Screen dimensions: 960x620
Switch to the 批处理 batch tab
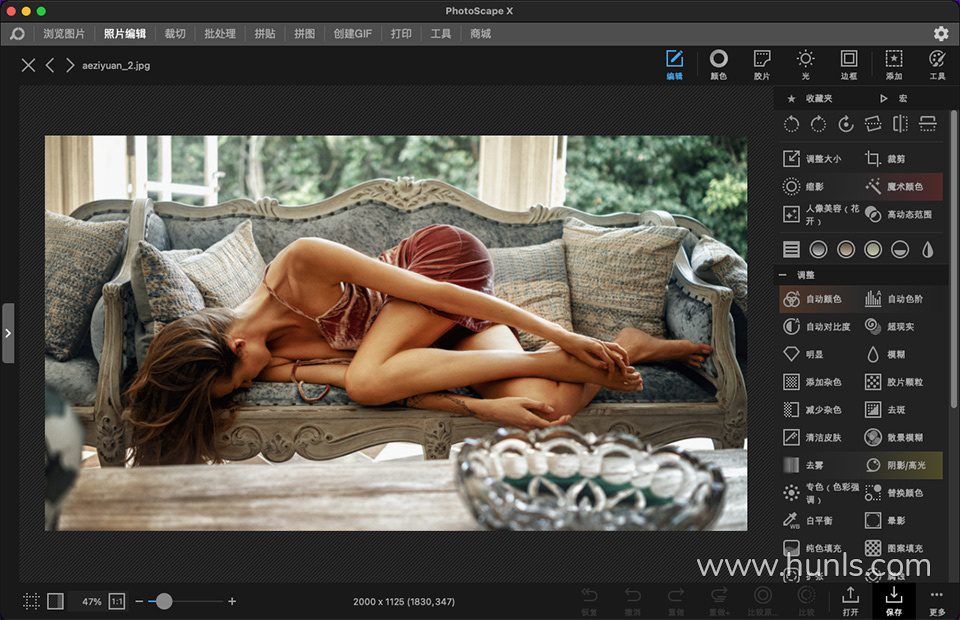[x=219, y=33]
